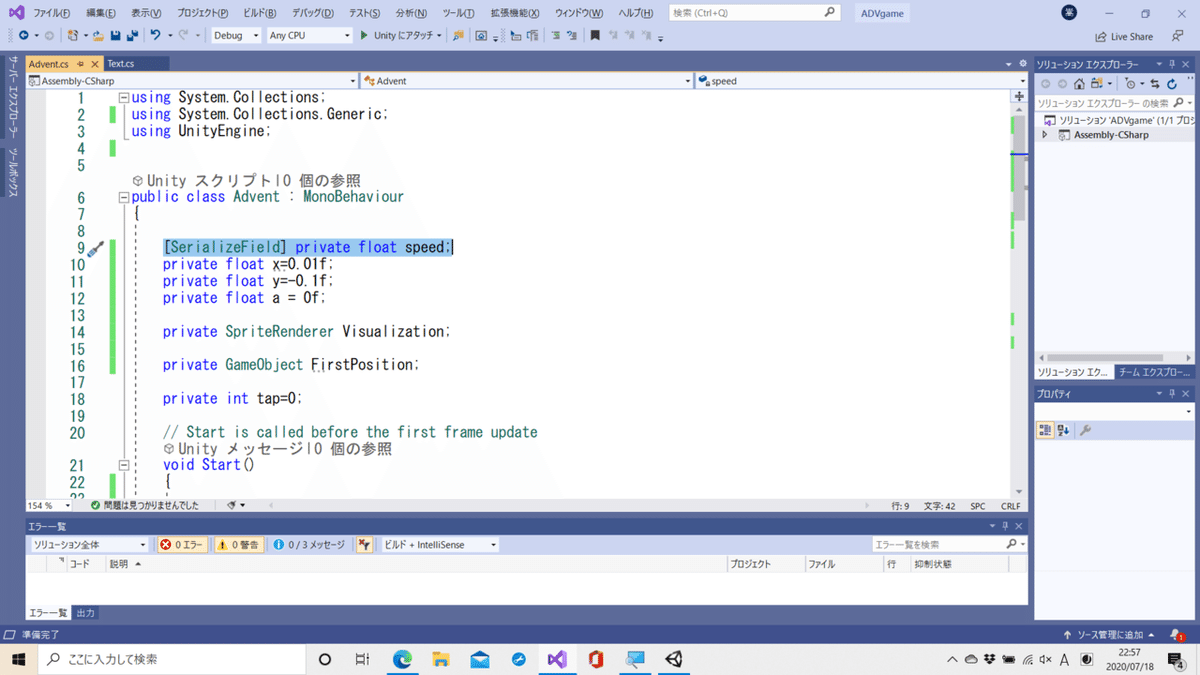Click the Undo arrow icon
Viewport: 1200px width, 675px height.
click(x=155, y=35)
